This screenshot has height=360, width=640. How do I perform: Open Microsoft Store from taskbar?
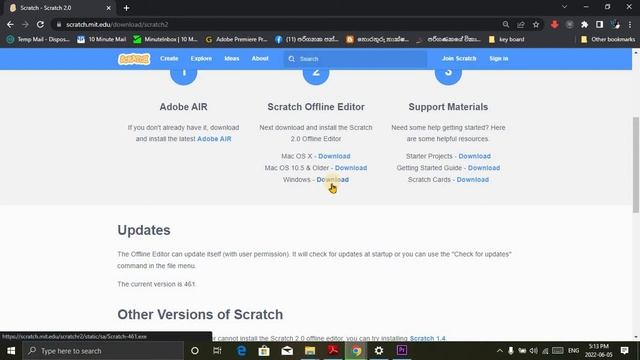point(264,351)
